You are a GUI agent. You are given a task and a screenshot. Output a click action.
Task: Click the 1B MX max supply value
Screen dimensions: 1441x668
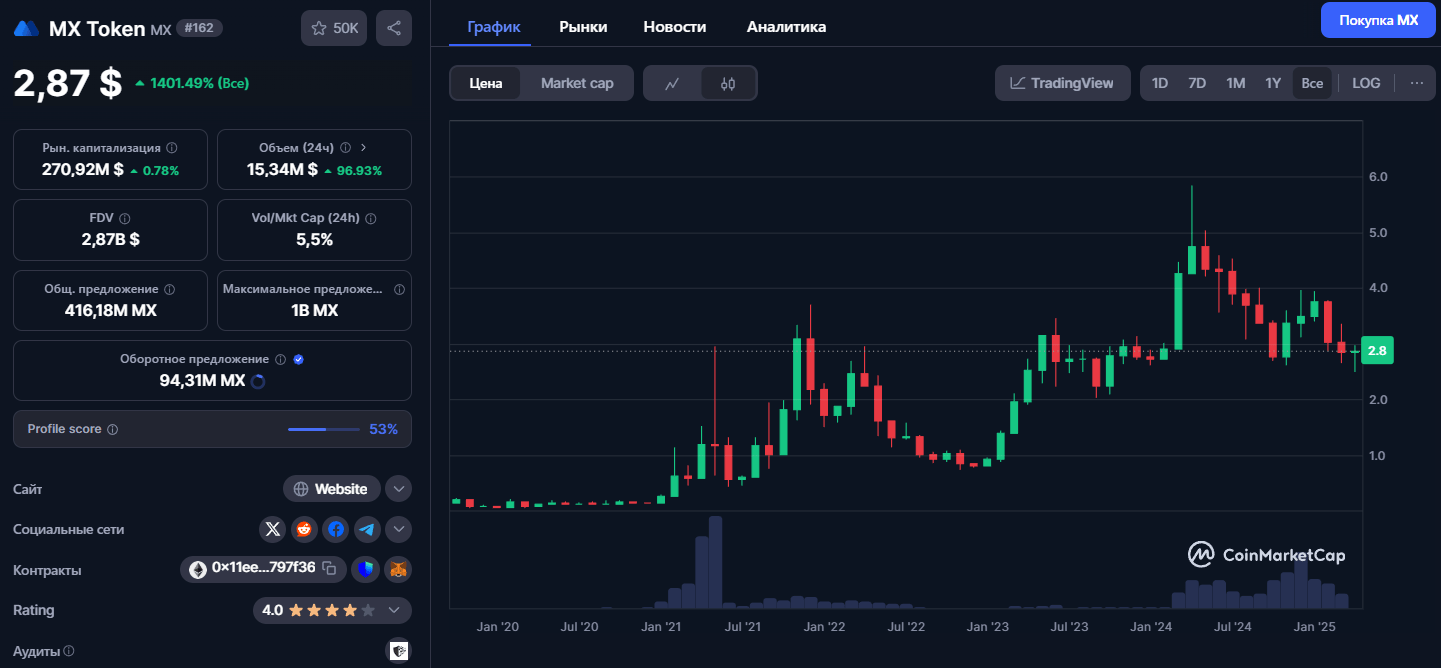[314, 311]
